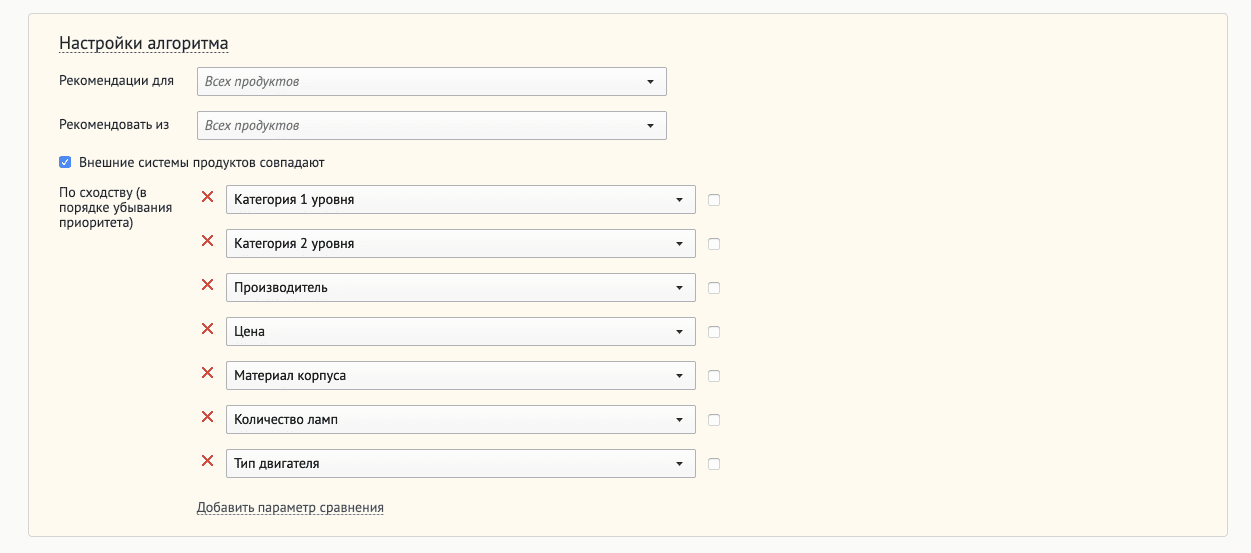Toggle the checkbox next to Производитель
The image size is (1251, 553).
tap(714, 288)
